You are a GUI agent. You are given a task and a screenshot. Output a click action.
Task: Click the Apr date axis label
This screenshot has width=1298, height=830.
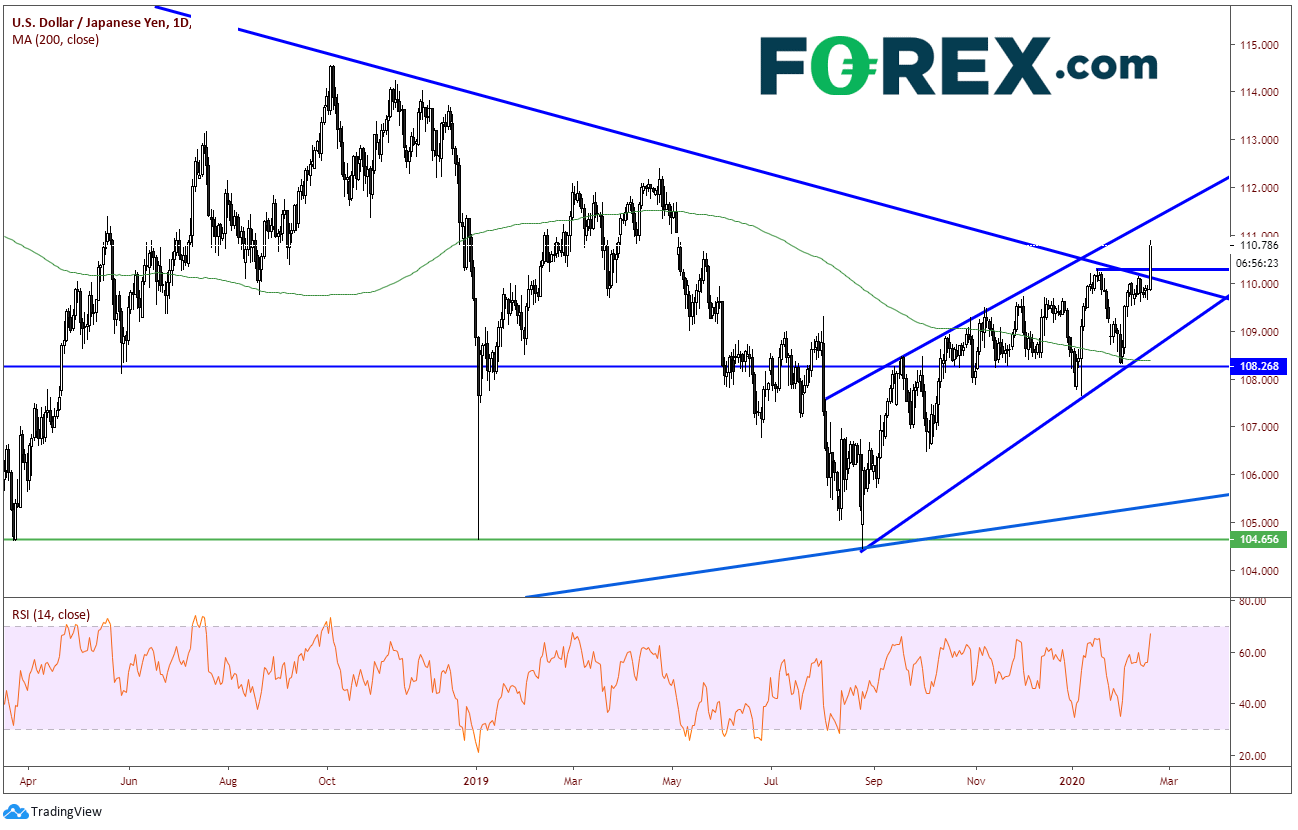(27, 782)
